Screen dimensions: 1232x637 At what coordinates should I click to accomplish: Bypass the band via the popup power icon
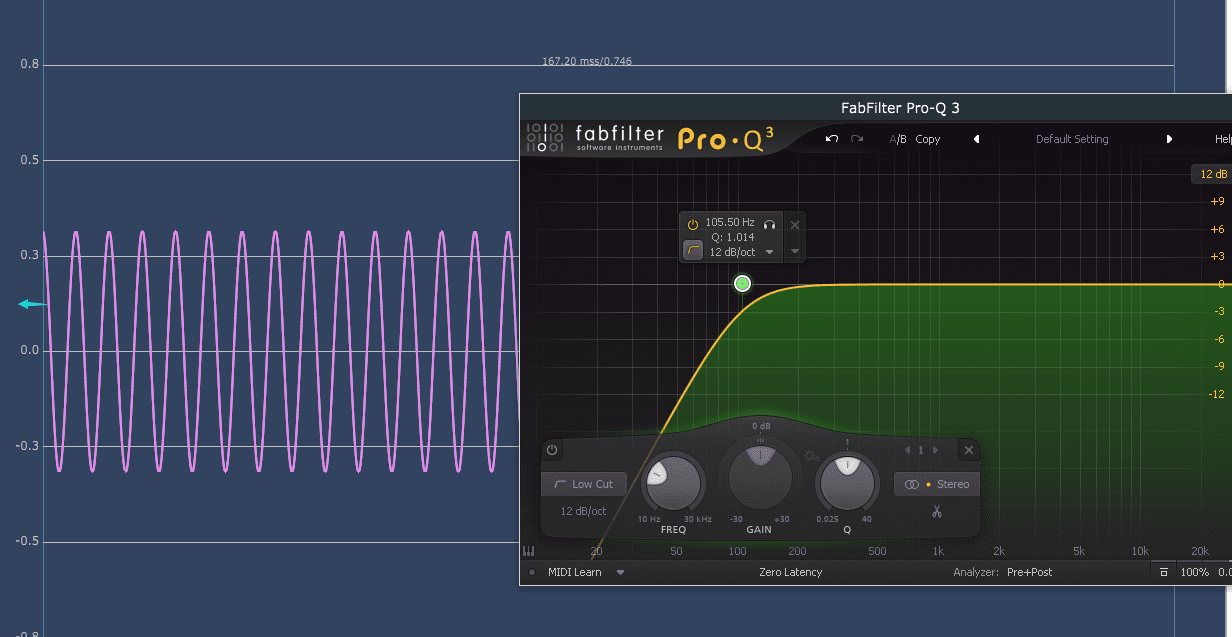(692, 224)
